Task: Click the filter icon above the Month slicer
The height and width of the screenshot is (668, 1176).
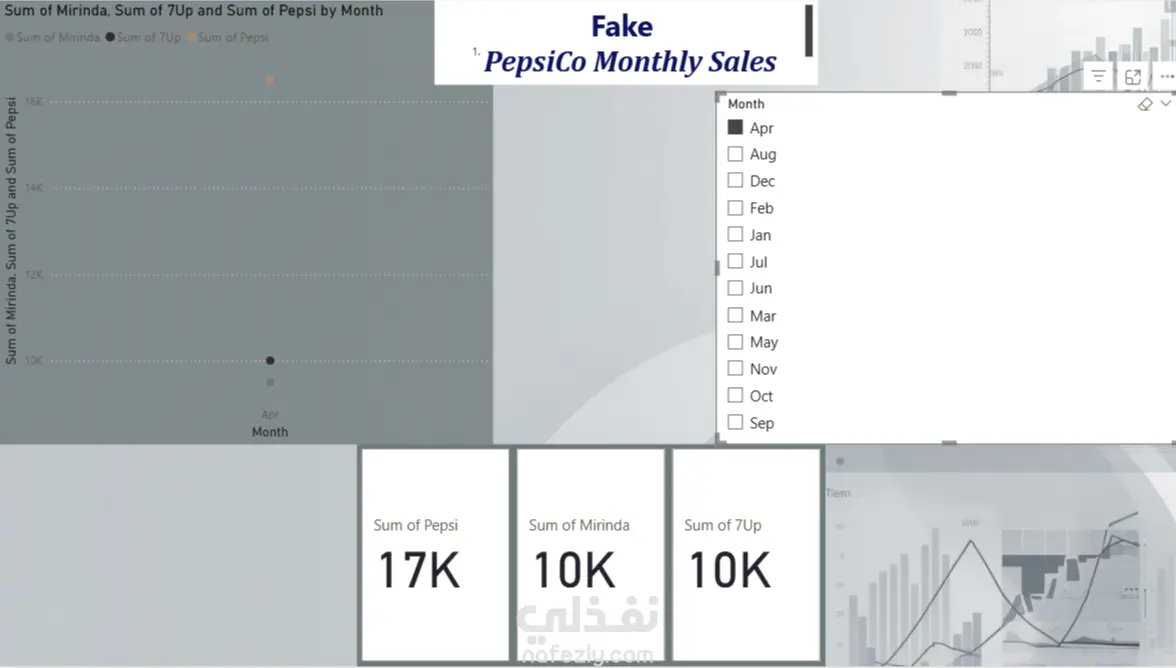Action: [1098, 77]
